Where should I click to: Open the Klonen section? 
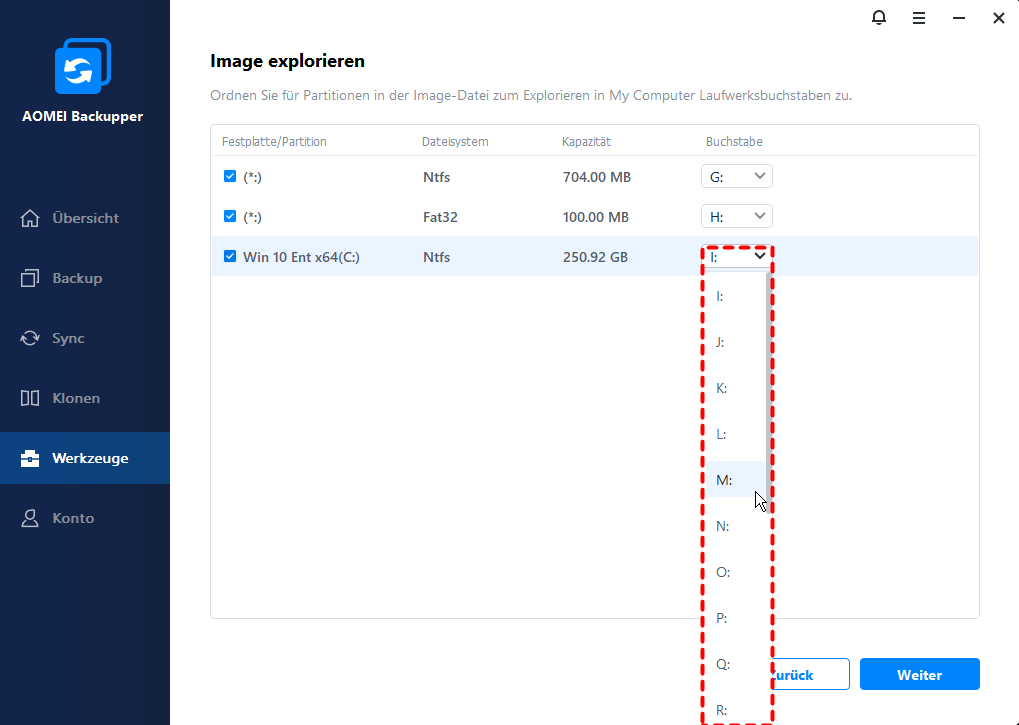(85, 398)
